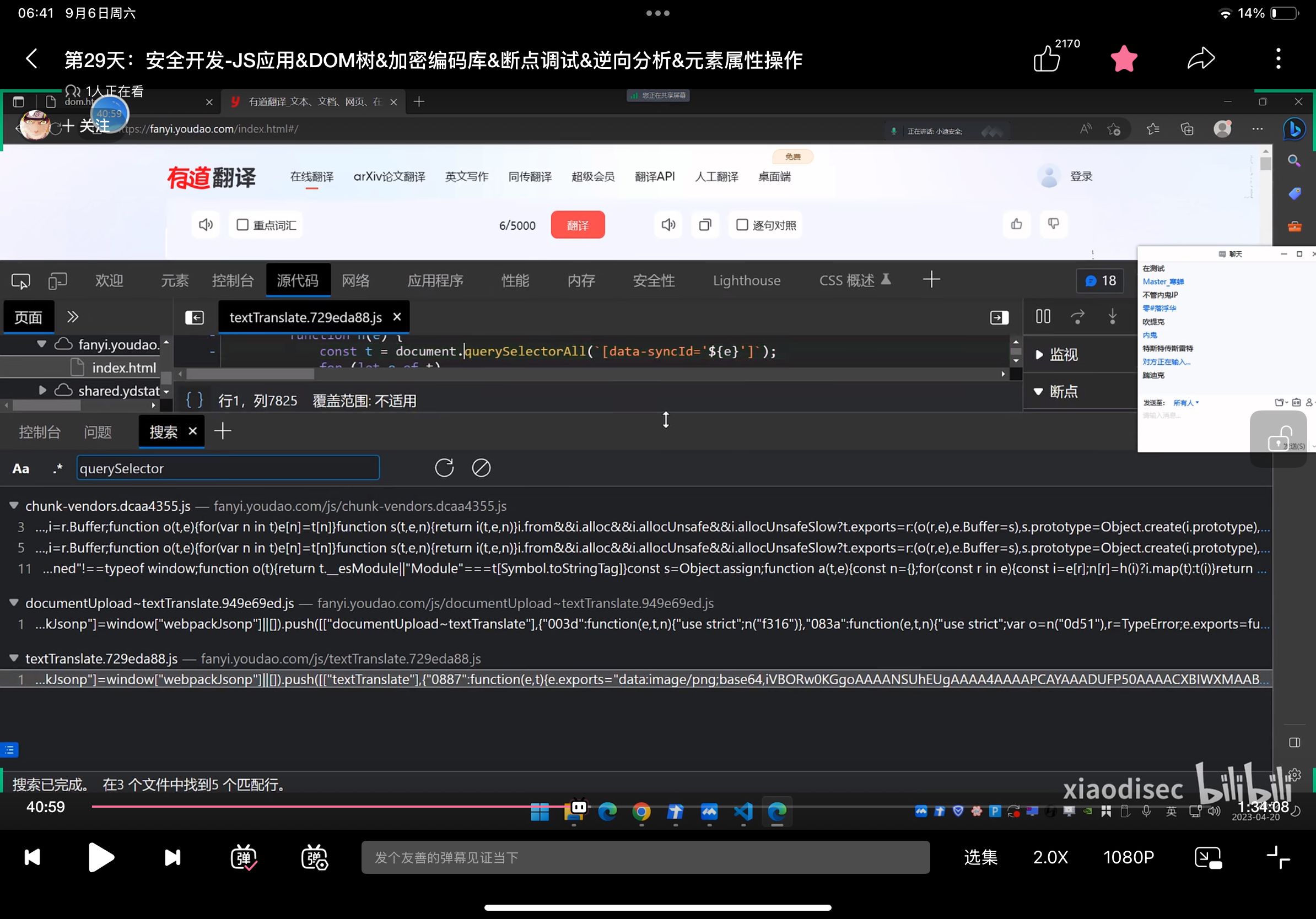This screenshot has width=1316, height=919.
Task: Like the video with thumbs-up icon
Action: tap(1047, 59)
